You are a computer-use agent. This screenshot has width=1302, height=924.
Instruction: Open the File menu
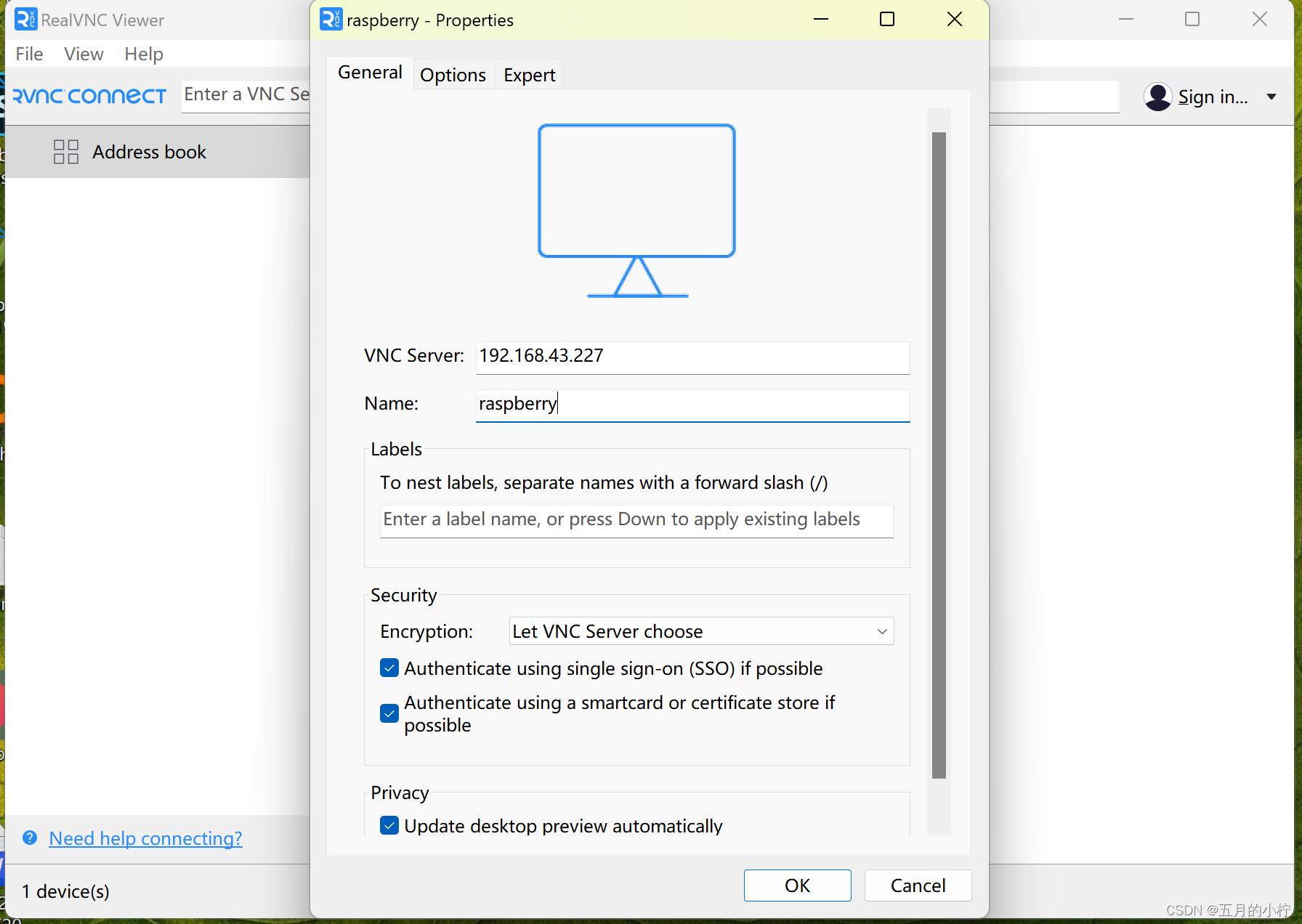[30, 54]
